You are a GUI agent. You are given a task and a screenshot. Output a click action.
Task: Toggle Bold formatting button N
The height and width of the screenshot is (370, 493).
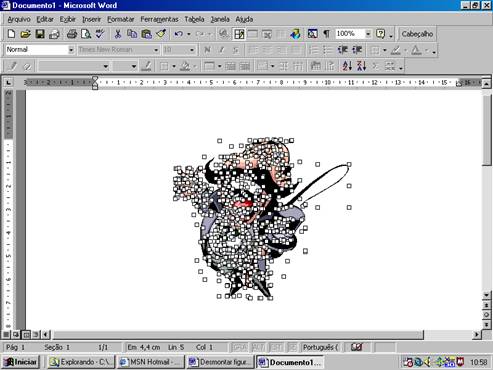pos(207,50)
